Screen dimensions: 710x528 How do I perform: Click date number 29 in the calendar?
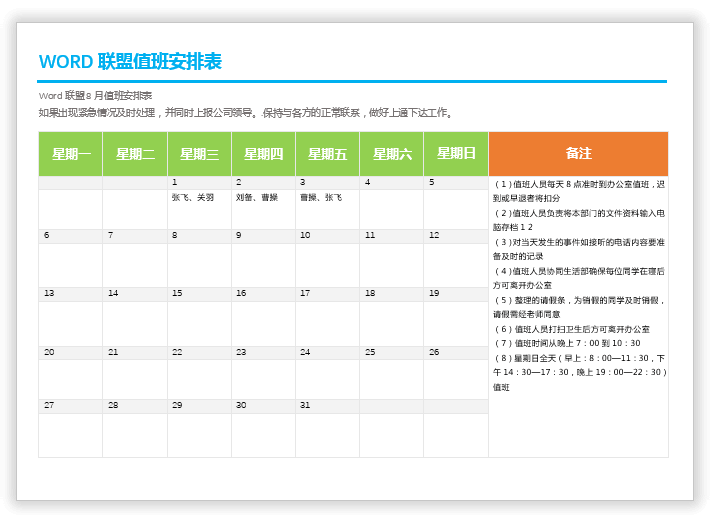point(177,405)
